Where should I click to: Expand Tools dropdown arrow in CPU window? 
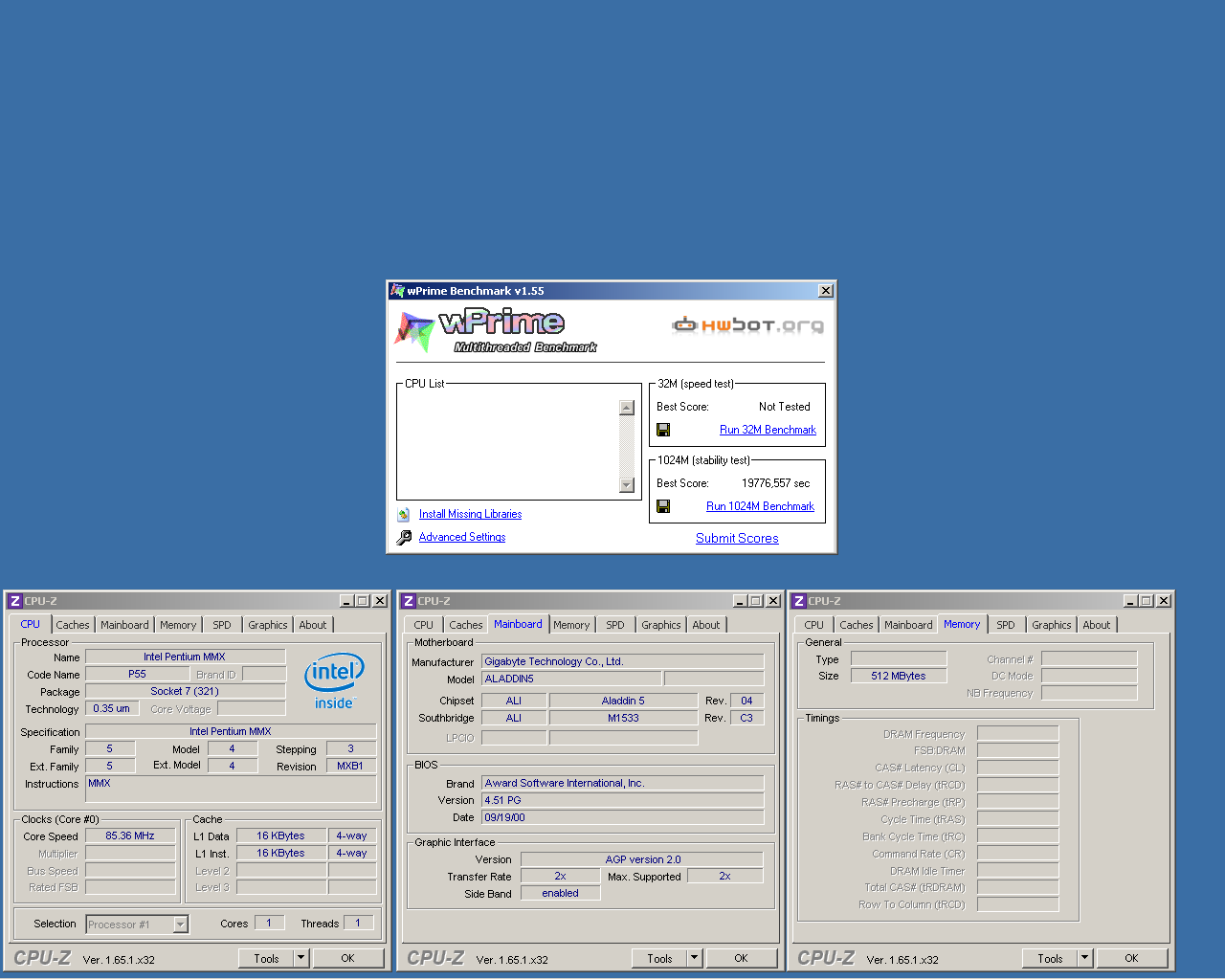pyautogui.click(x=301, y=958)
